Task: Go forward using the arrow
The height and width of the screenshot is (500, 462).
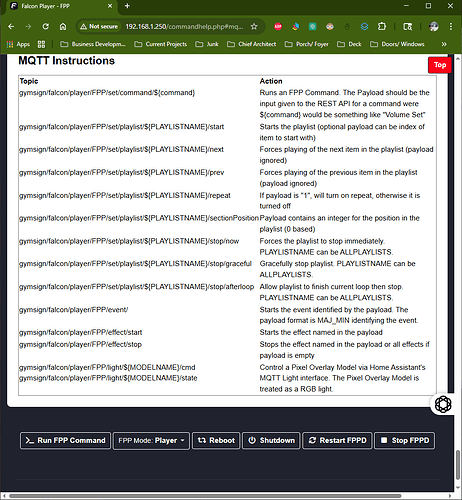Action: coord(28,27)
